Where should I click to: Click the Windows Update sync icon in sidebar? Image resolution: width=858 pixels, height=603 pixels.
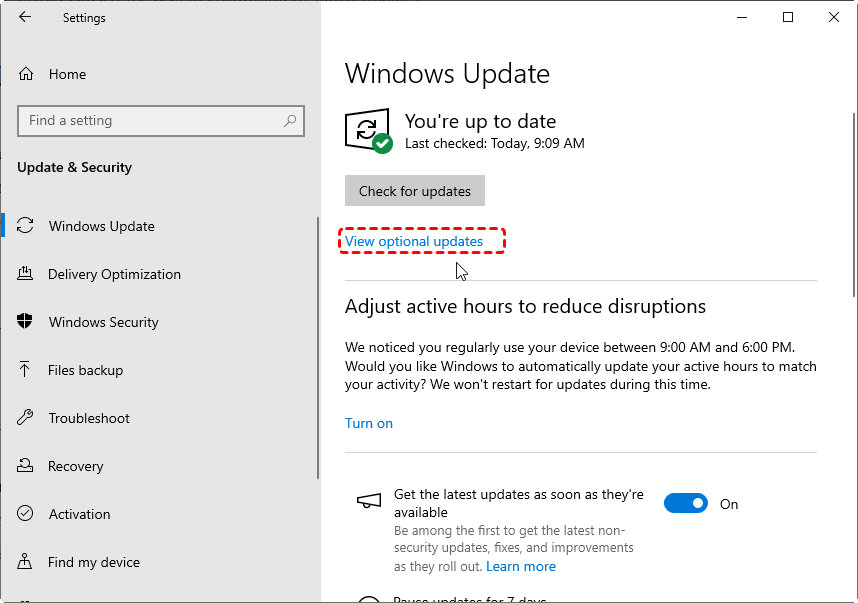(26, 226)
